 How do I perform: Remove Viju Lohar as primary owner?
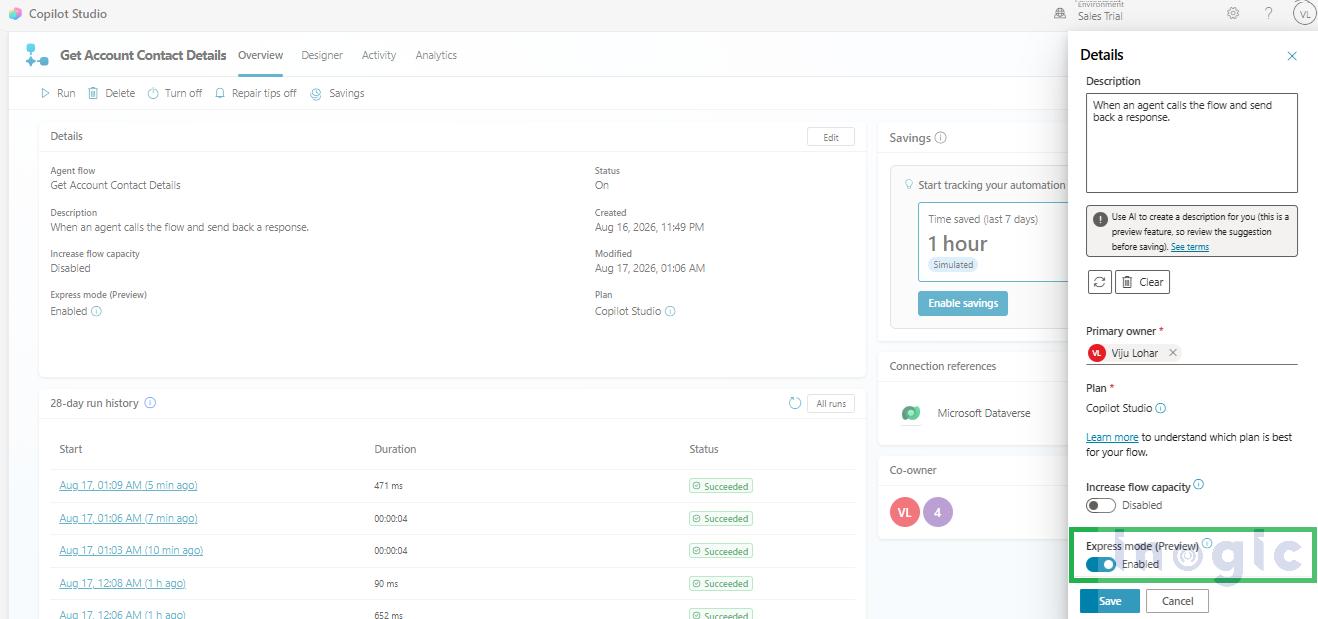pos(1173,352)
